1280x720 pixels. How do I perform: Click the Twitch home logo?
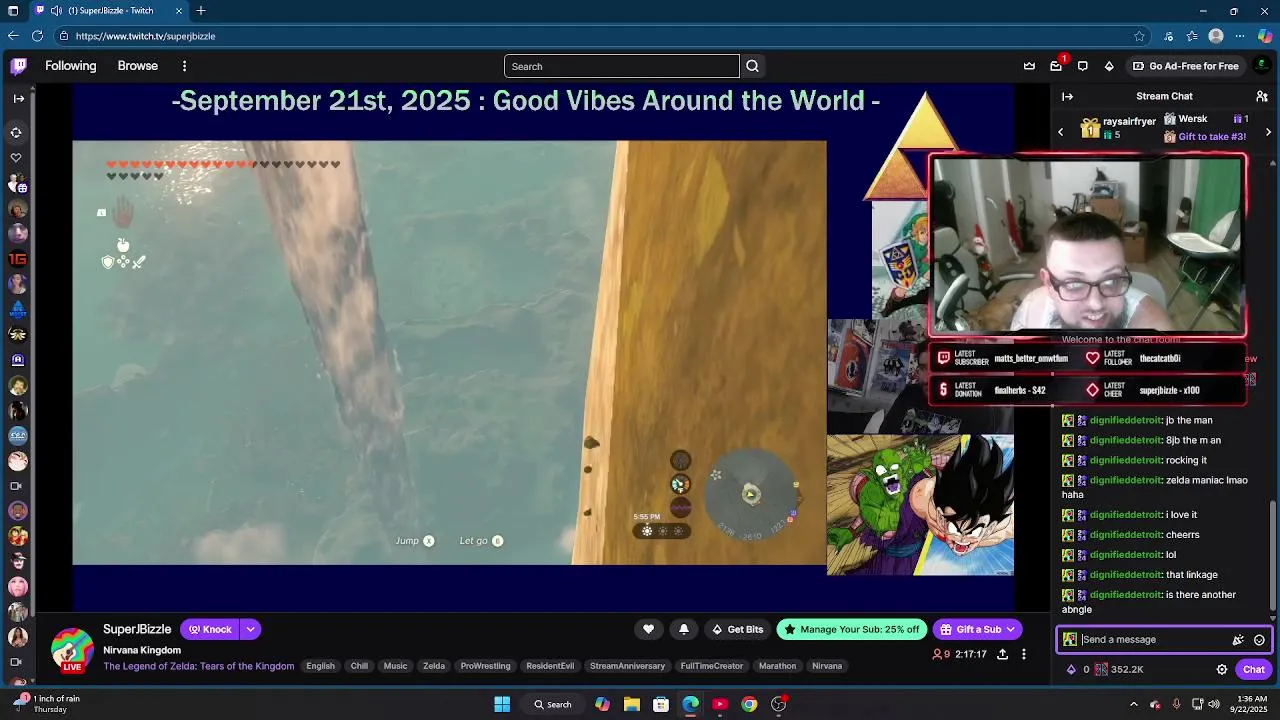click(19, 66)
